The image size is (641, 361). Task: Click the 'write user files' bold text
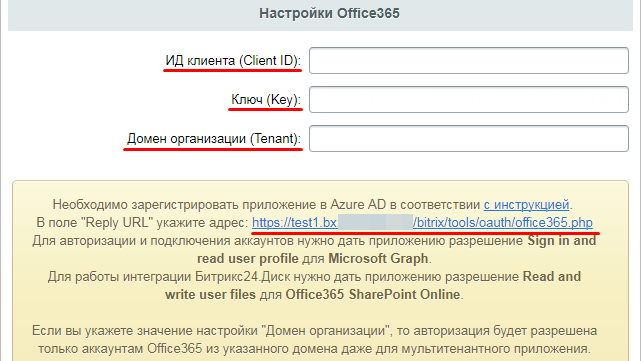tap(210, 294)
